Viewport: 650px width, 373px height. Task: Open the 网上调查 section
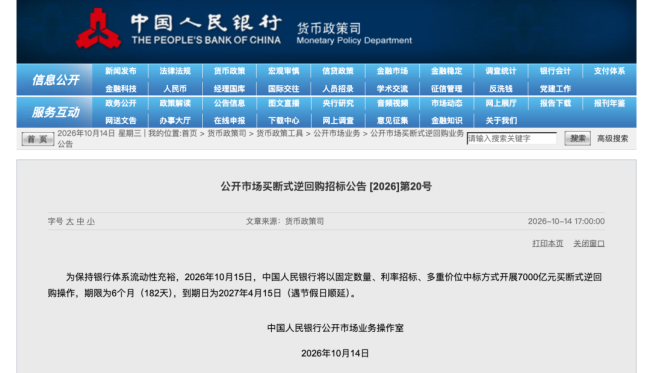[338, 121]
